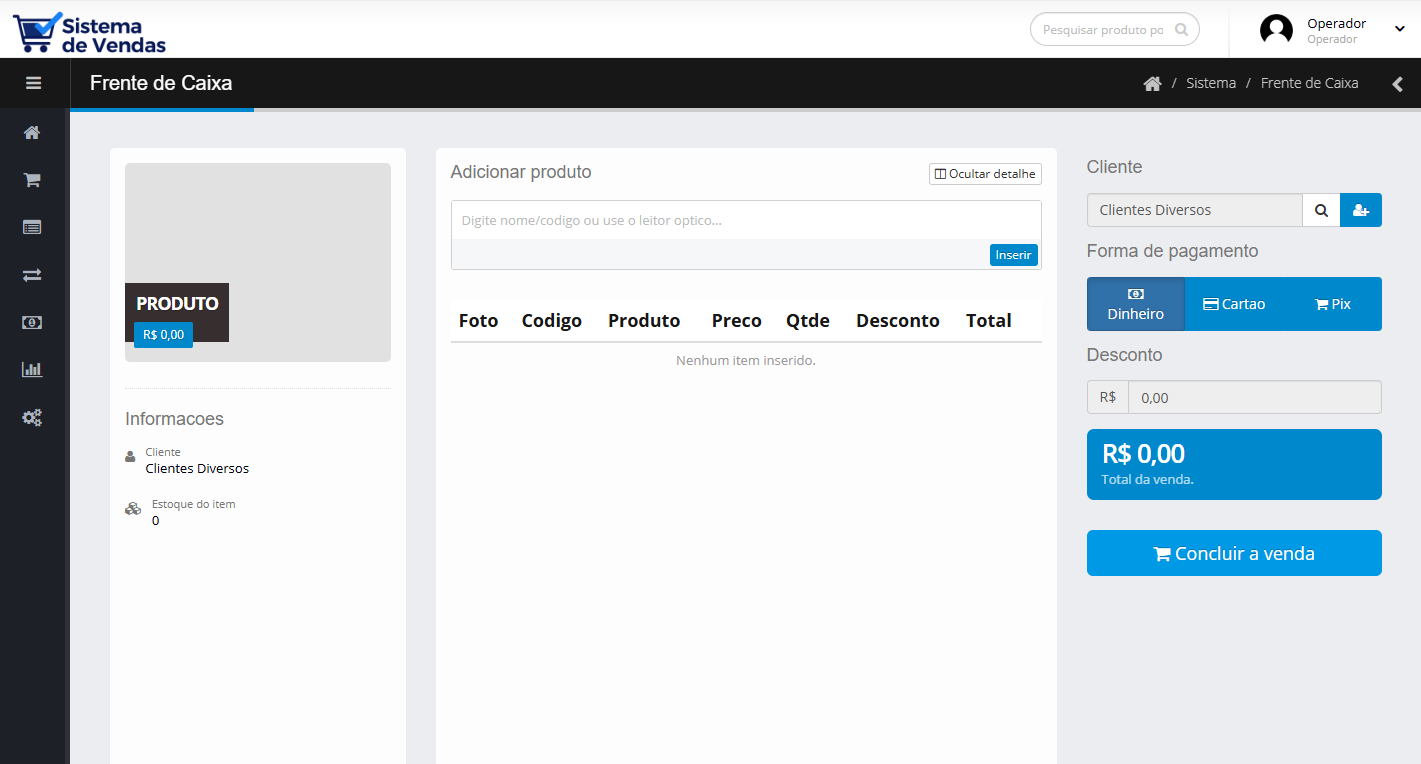Image resolution: width=1421 pixels, height=764 pixels.
Task: Click the Operador profile avatar
Action: pos(1276,30)
